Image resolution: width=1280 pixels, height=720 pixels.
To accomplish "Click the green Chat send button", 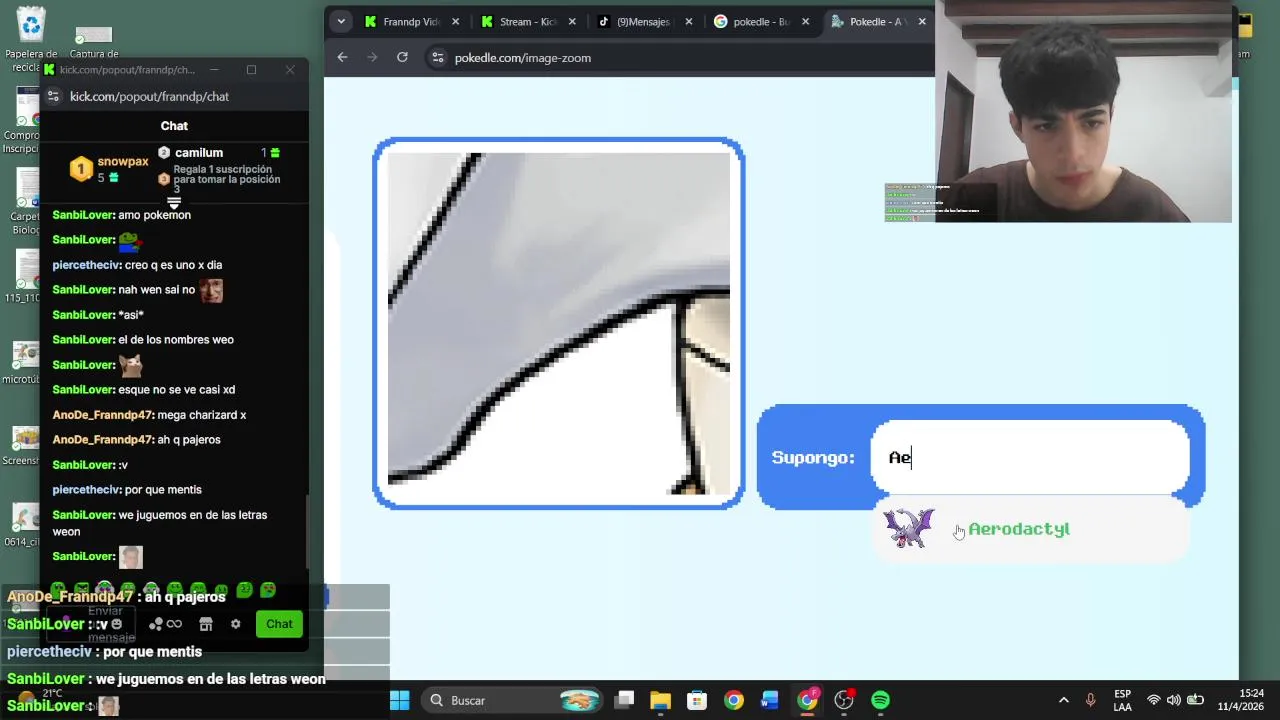I will (279, 624).
